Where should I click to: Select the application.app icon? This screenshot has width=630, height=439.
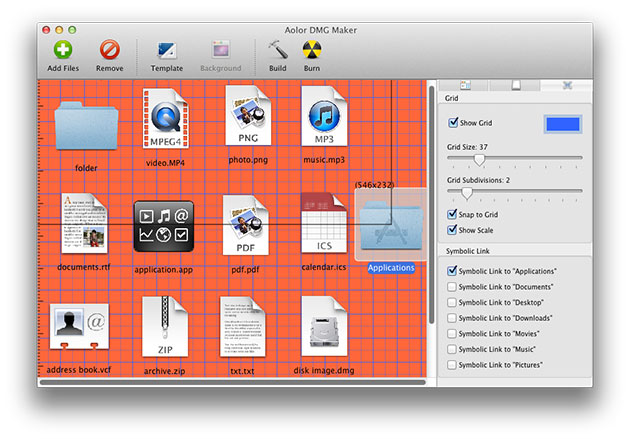pos(164,227)
